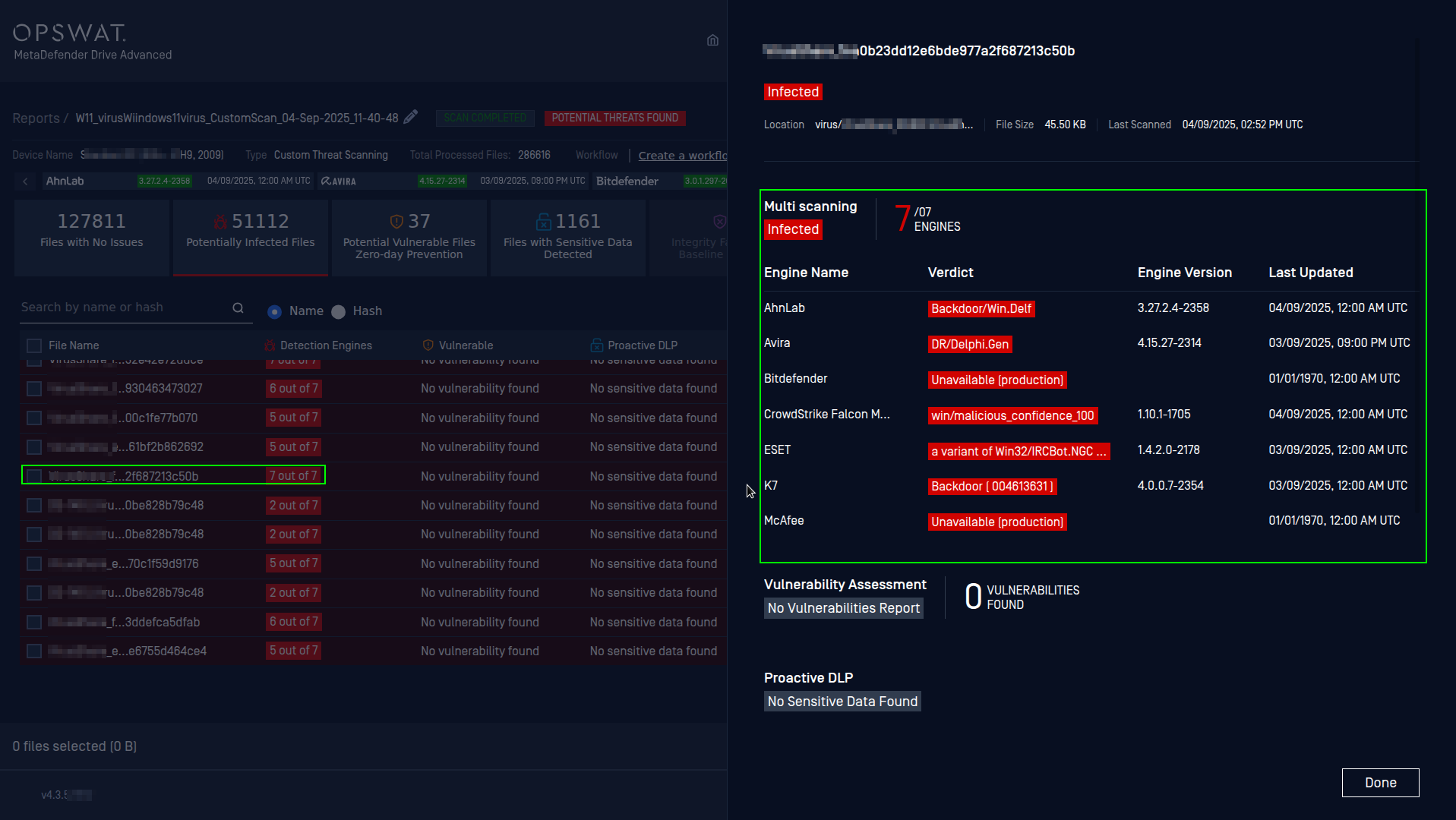Click the 7 out of 7 detection cell
Screen dimensions: 1456x820
pos(293,475)
